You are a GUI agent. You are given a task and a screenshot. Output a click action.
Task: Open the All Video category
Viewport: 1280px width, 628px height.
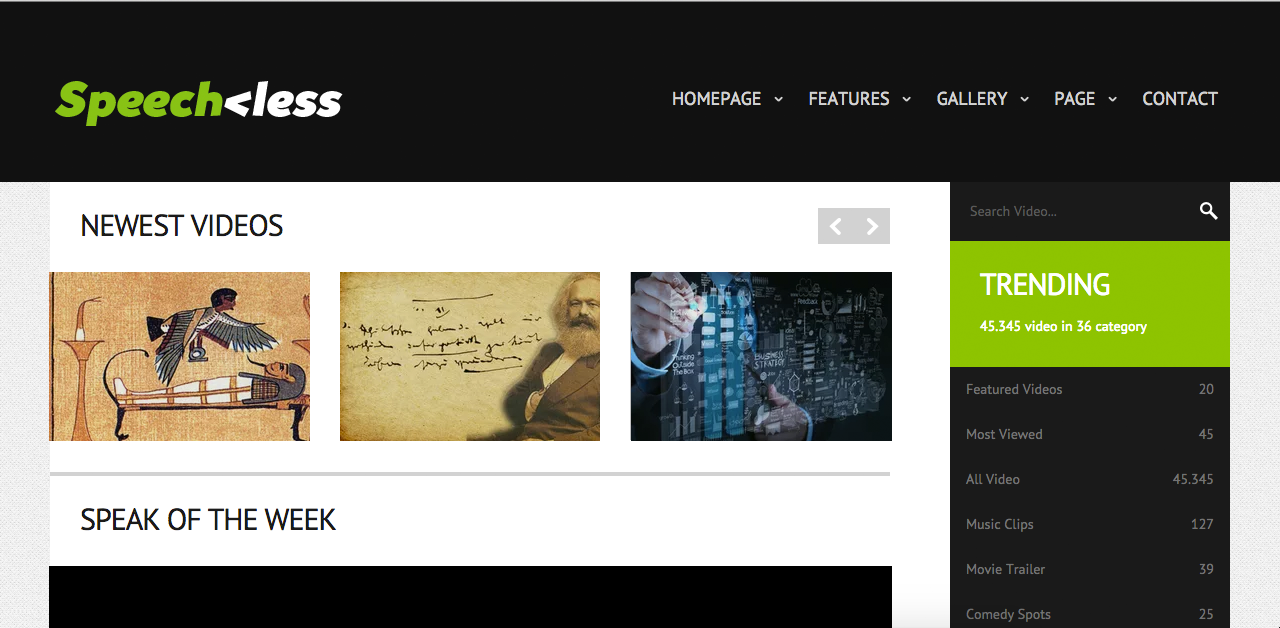pos(1090,479)
